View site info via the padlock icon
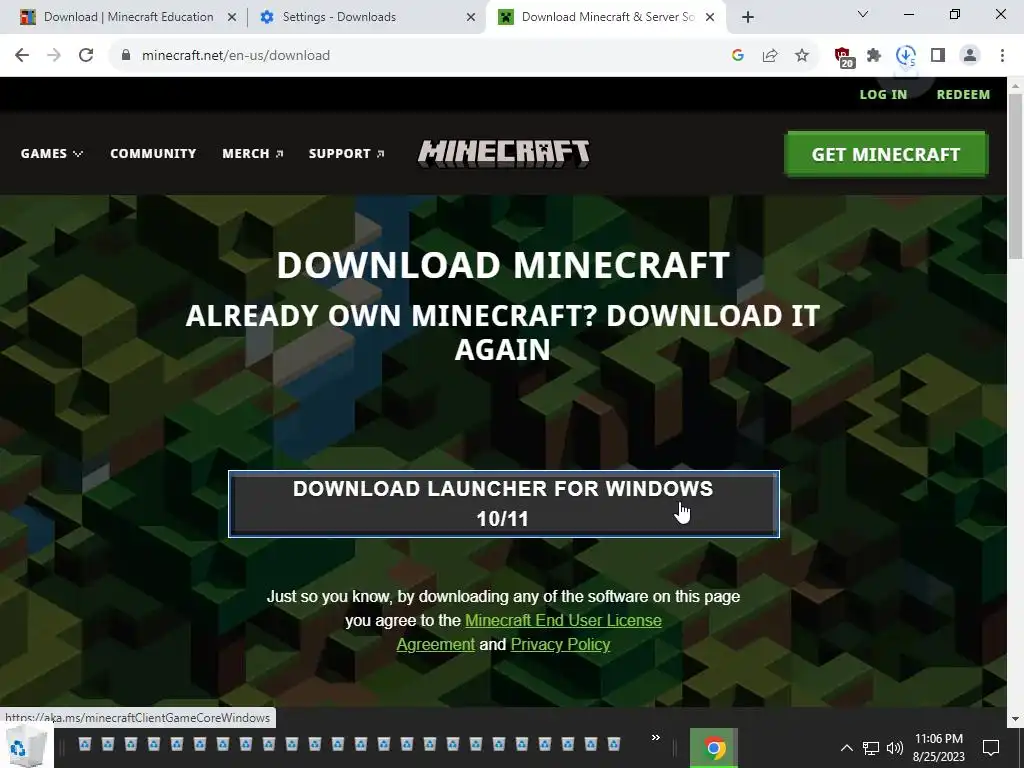The width and height of the screenshot is (1024, 768). pos(126,56)
